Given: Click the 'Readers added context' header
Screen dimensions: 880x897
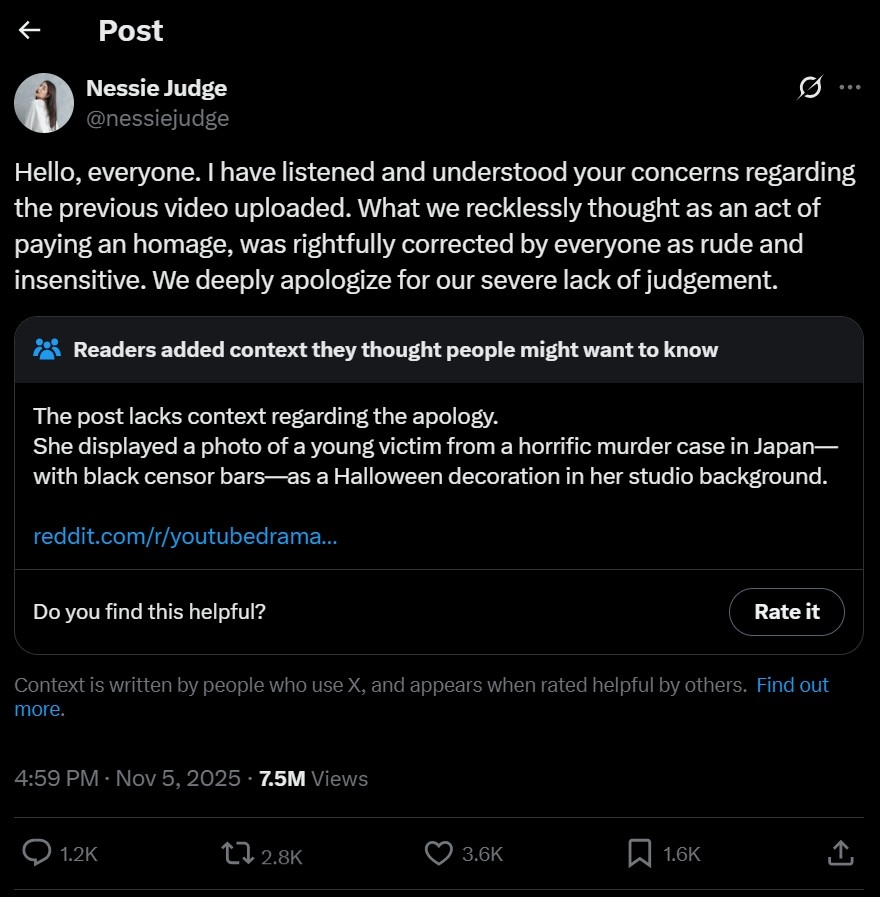Looking at the screenshot, I should coord(395,349).
